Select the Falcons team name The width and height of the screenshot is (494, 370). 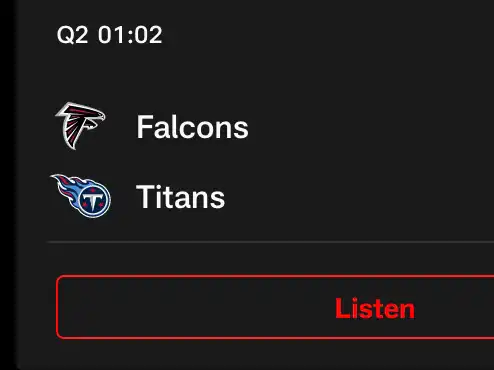(192, 127)
